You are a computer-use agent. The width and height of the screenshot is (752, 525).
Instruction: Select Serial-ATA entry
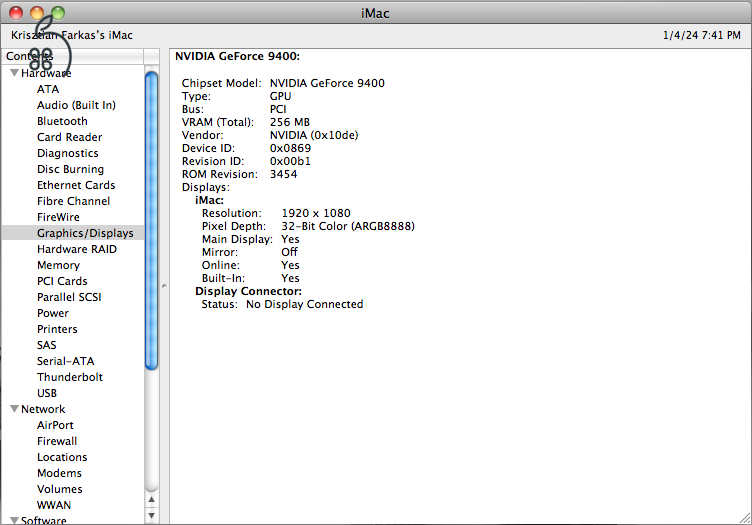(x=66, y=361)
